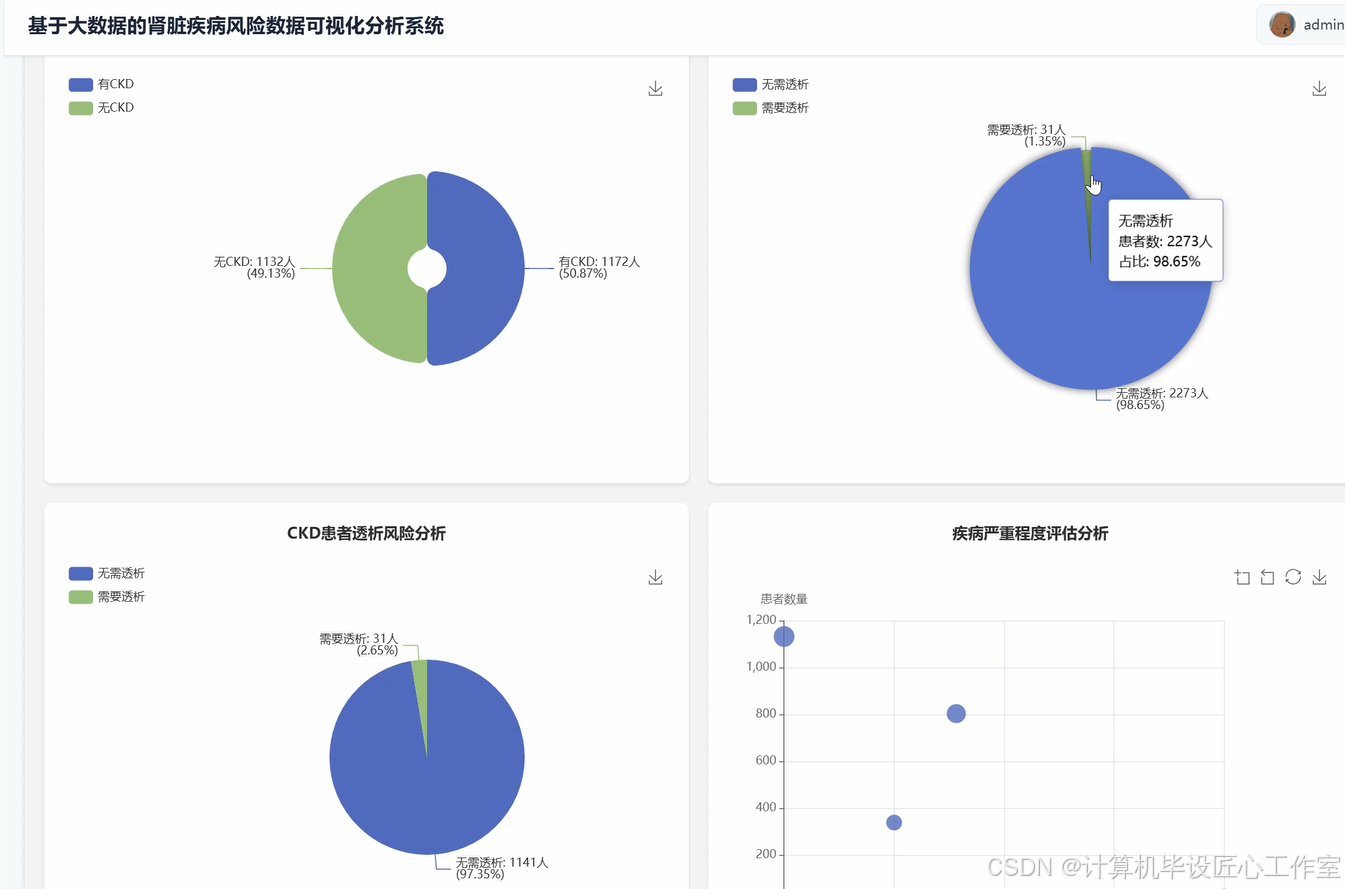Image resolution: width=1345 pixels, height=889 pixels.
Task: Click the label 需要透析: 31人 (1.35%)
Action: point(1026,135)
